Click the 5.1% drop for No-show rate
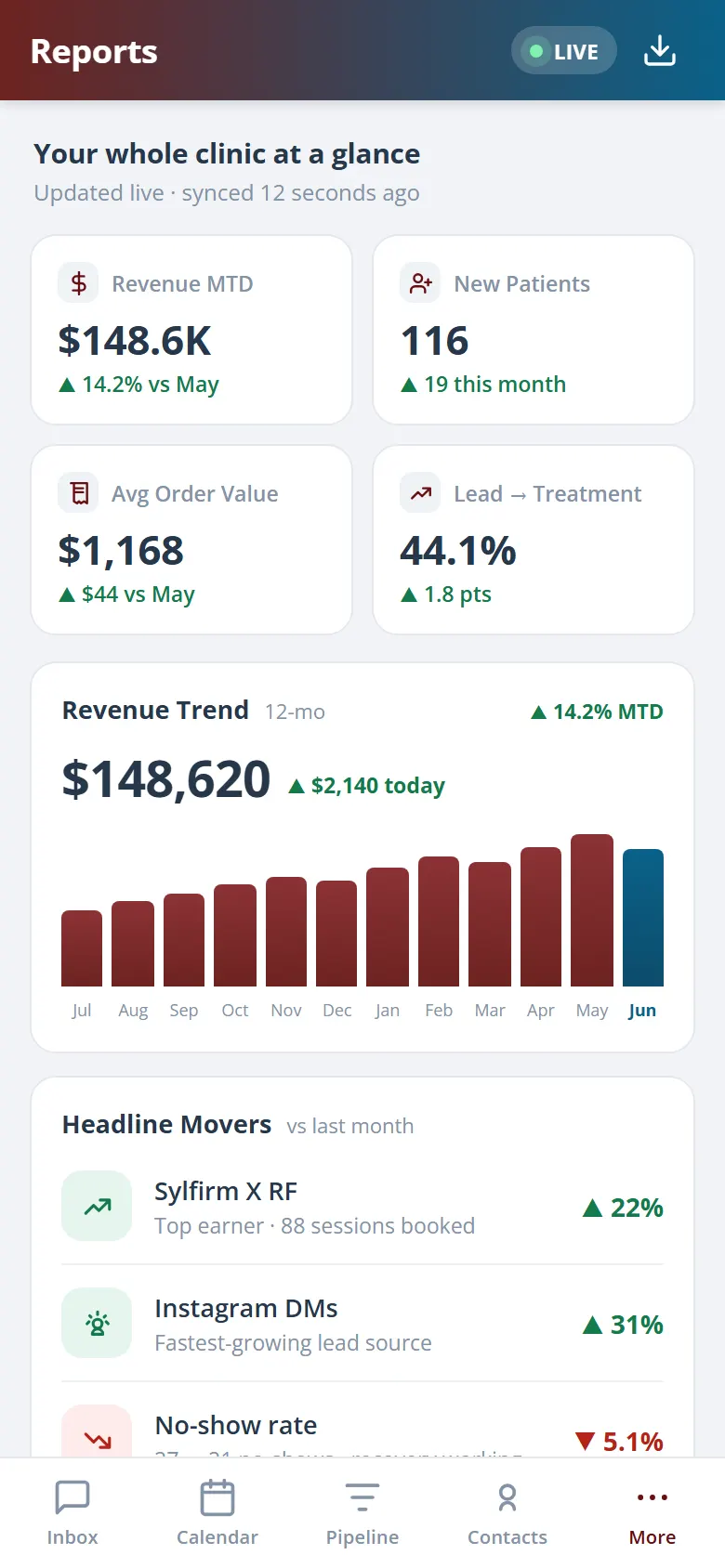The width and height of the screenshot is (725, 1568). [x=619, y=1442]
